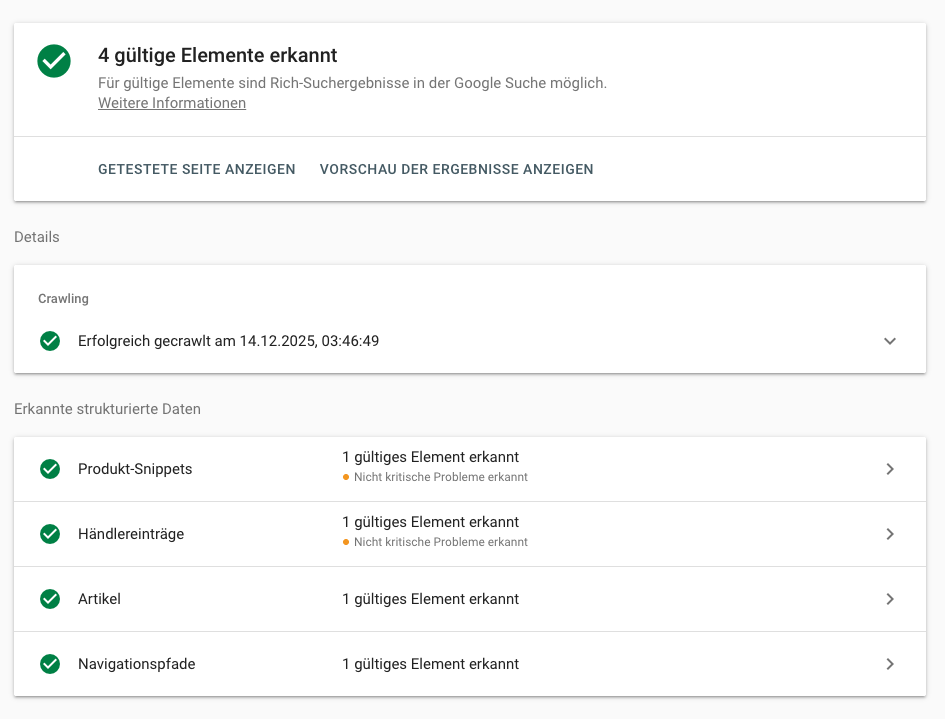Open Produkt-Snippets details via right arrow
This screenshot has height=719, width=945.
coord(890,469)
